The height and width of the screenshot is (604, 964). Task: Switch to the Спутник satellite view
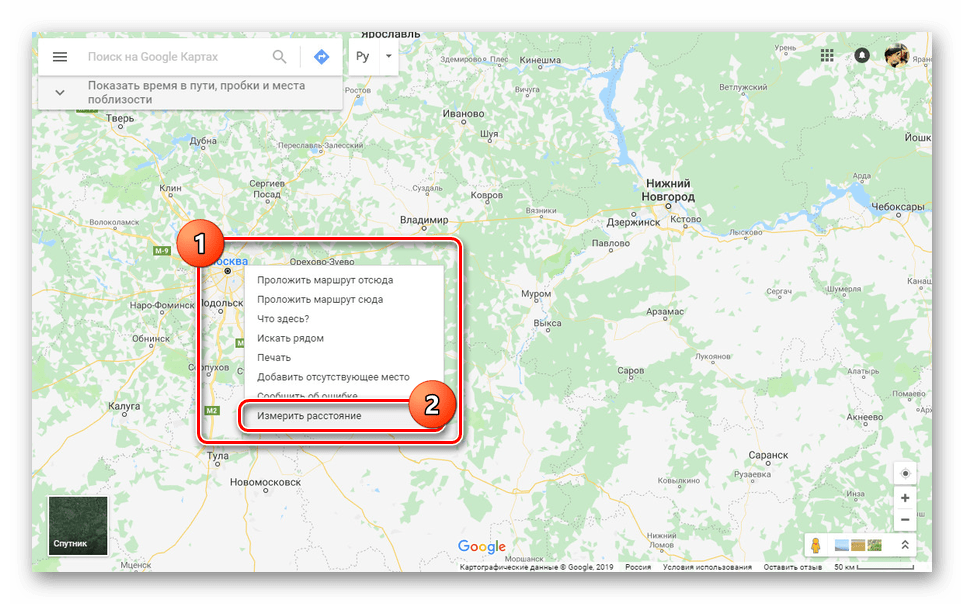[77, 526]
